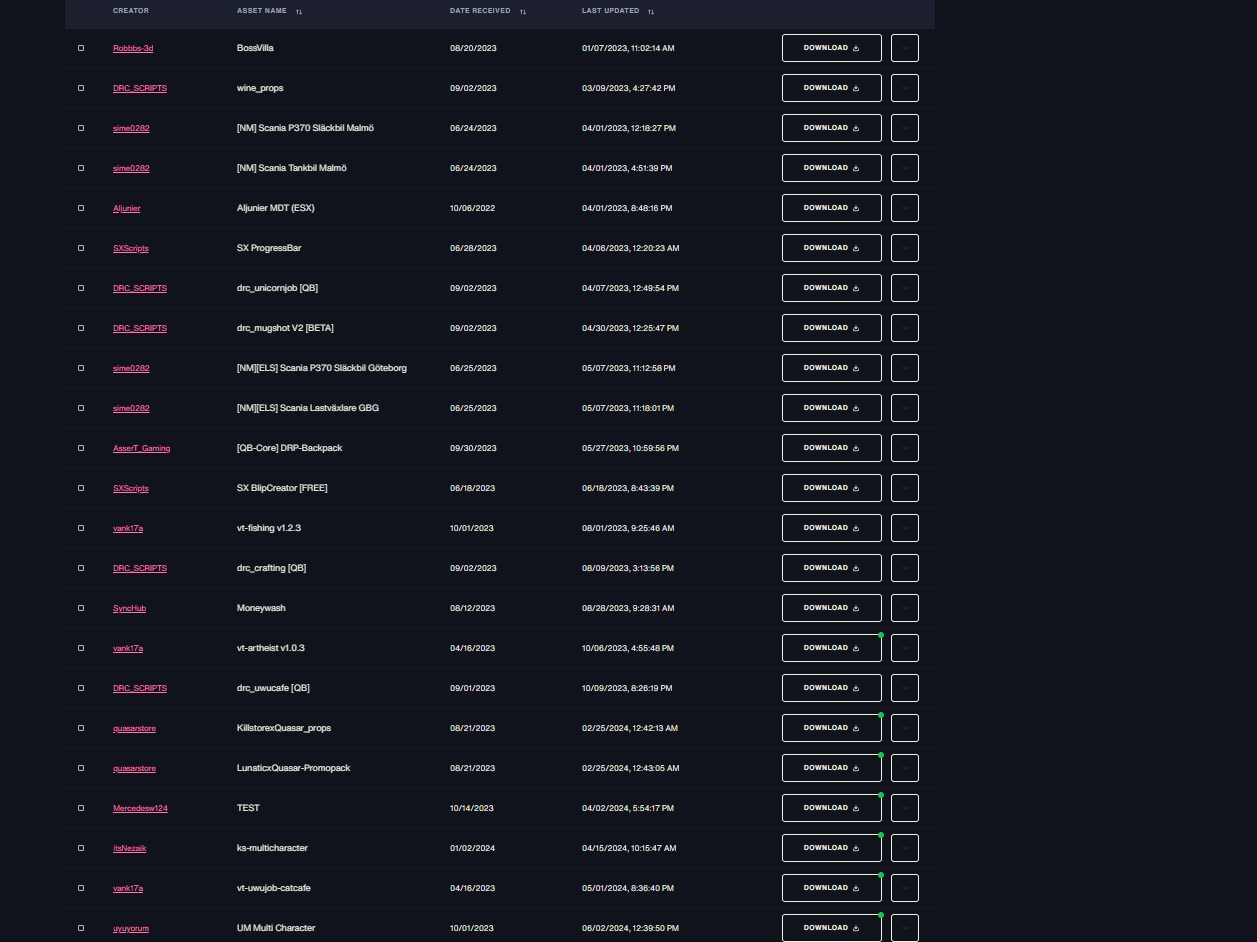Image resolution: width=1257 pixels, height=942 pixels.
Task: Open more-options for Moneywash row
Action: pos(904,608)
